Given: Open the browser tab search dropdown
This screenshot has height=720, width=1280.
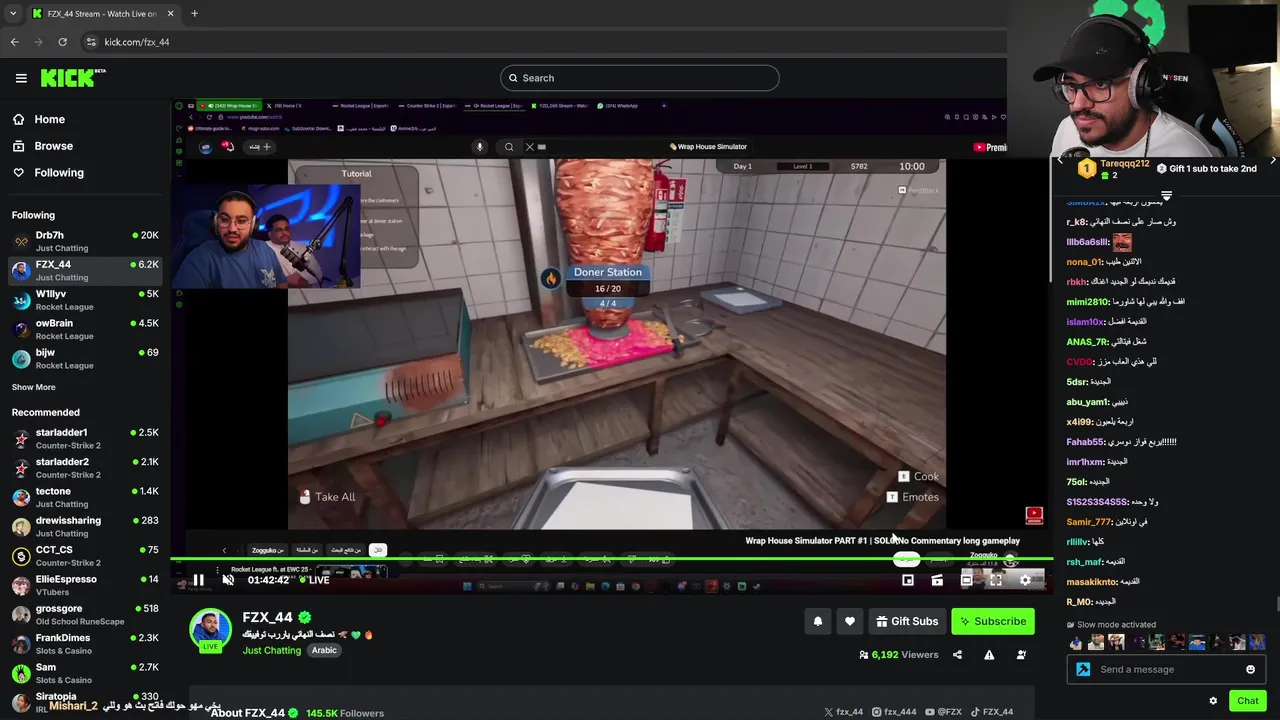Looking at the screenshot, I should coord(12,14).
